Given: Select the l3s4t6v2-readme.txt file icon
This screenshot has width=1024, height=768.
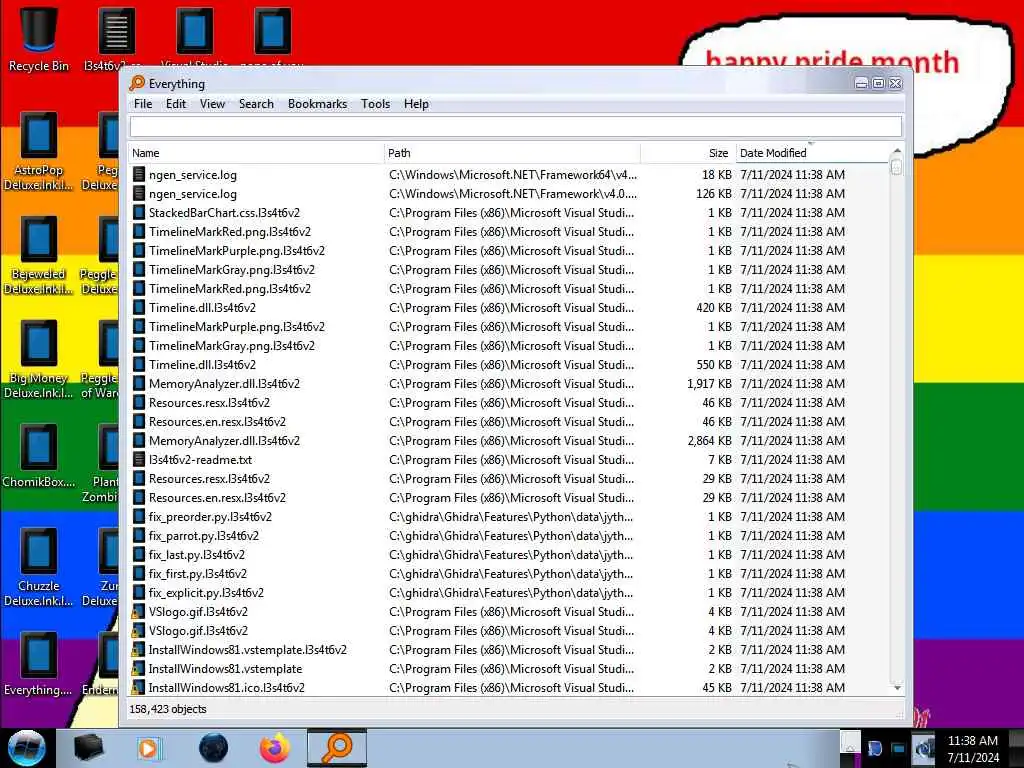Looking at the screenshot, I should click(138, 459).
